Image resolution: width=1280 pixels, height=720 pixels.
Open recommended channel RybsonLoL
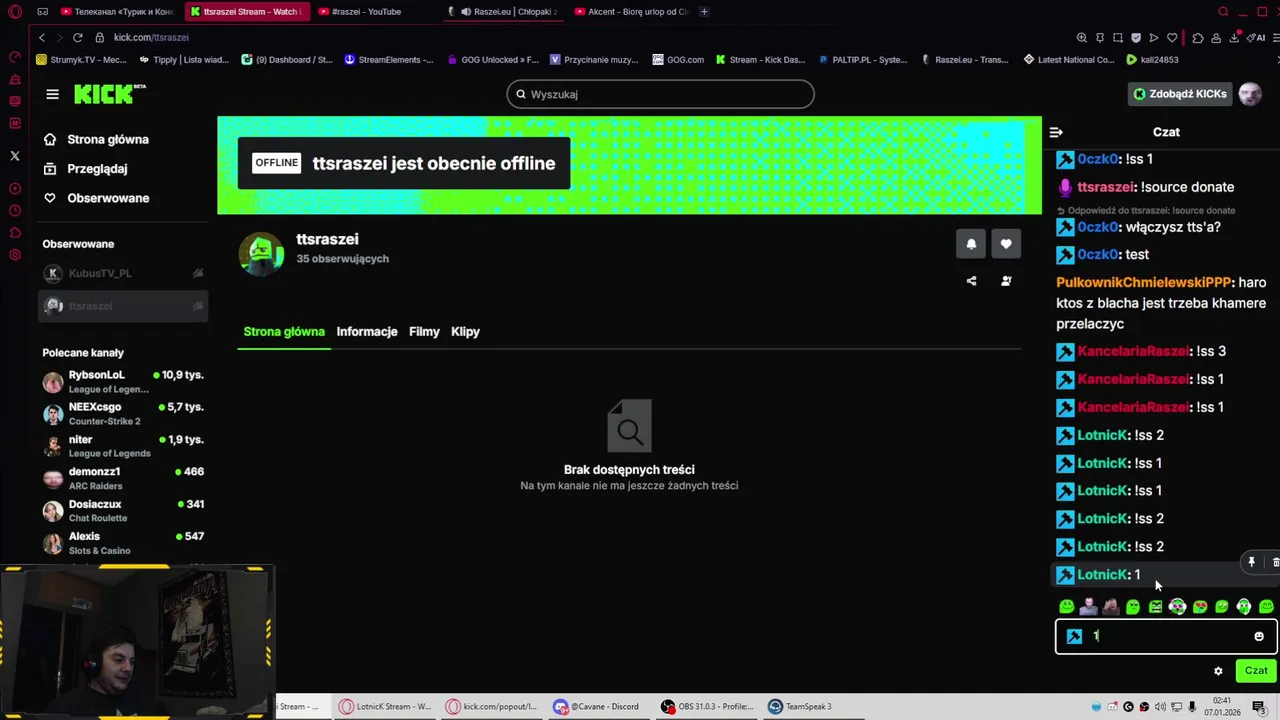coord(123,382)
